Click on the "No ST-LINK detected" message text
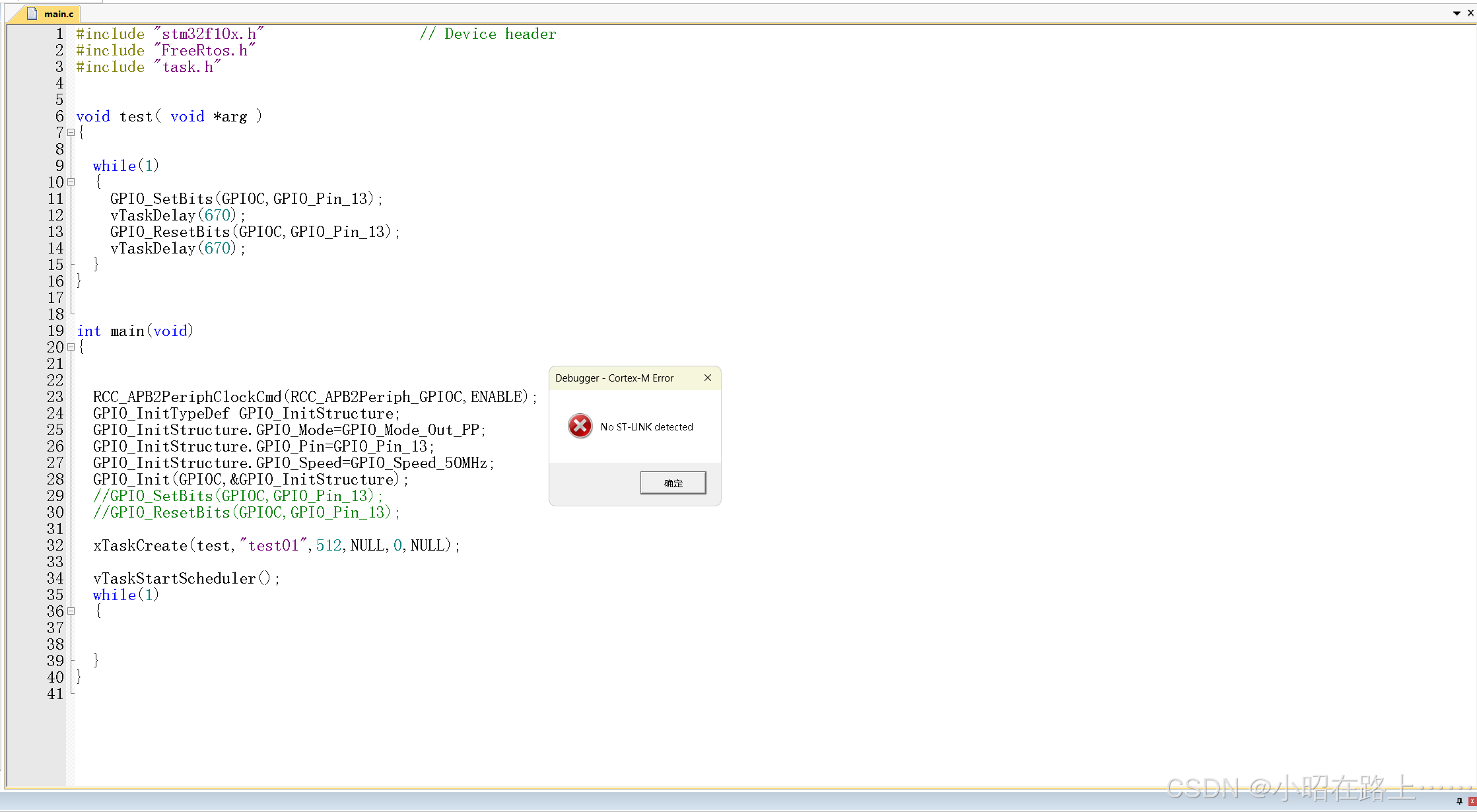Viewport: 1477px width, 812px height. click(646, 427)
